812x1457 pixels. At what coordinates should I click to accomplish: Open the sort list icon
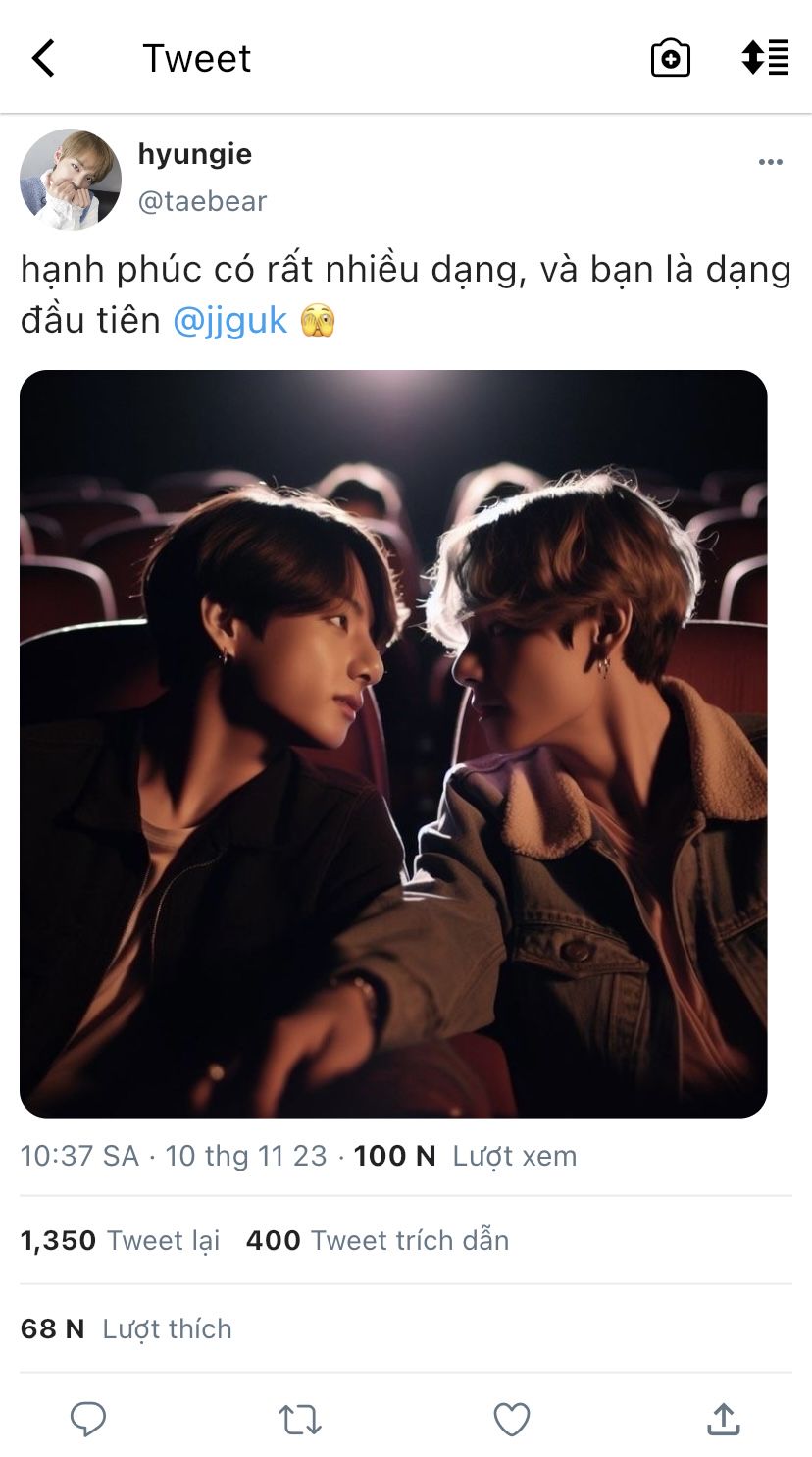tap(765, 58)
